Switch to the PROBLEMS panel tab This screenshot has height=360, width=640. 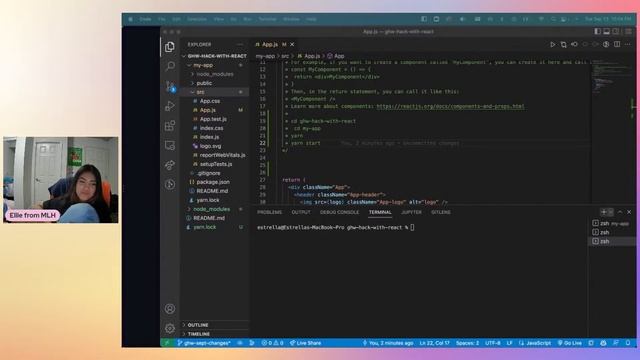tap(269, 212)
